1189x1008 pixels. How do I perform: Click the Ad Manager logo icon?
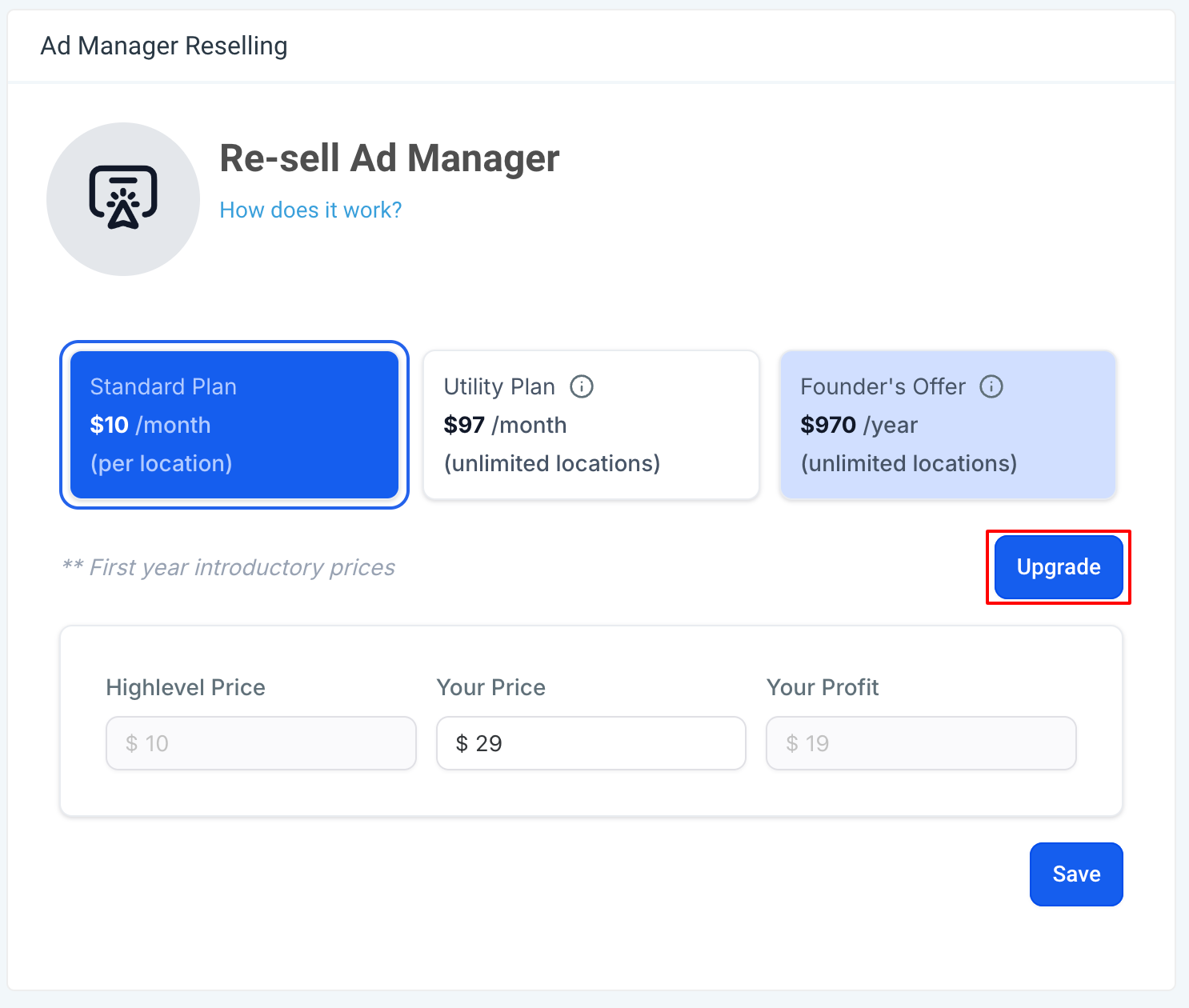(x=123, y=198)
